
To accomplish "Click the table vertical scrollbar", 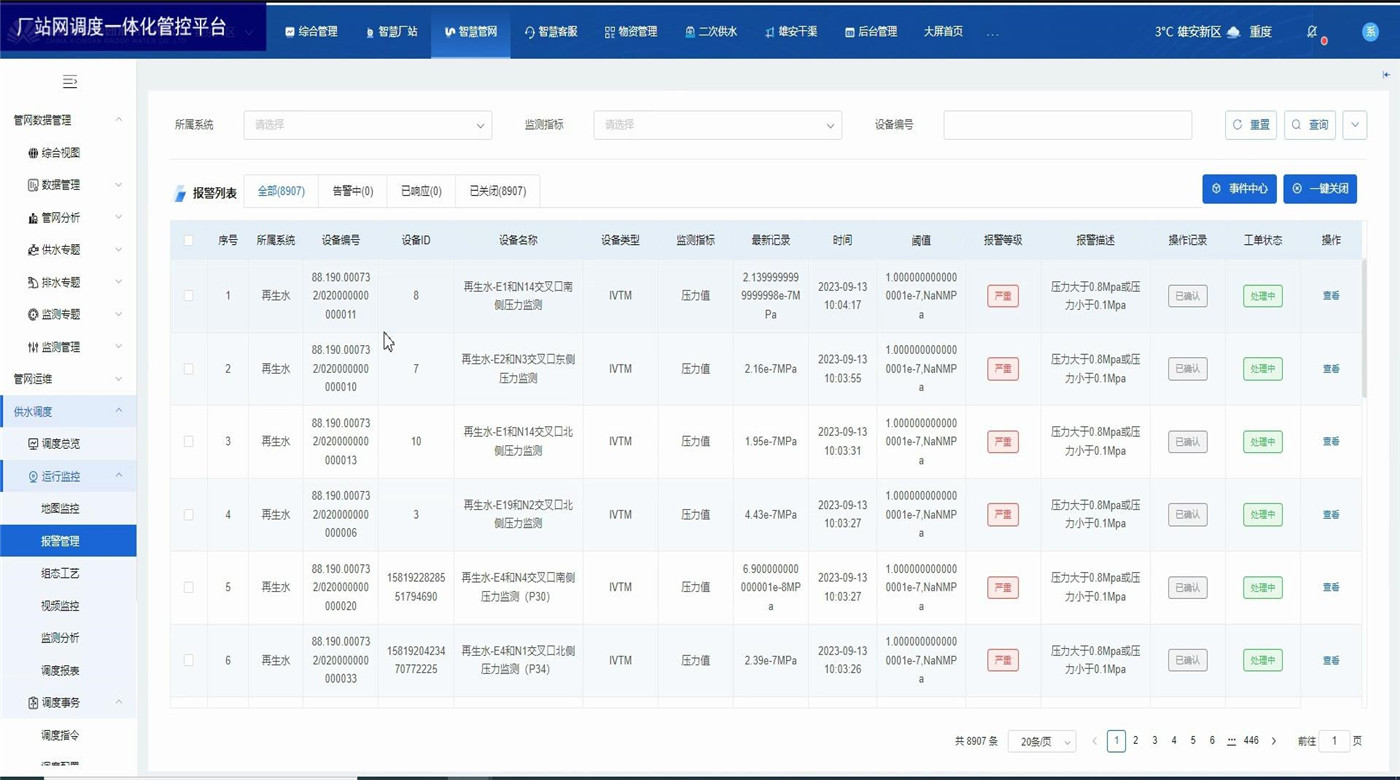I will click(1364, 330).
